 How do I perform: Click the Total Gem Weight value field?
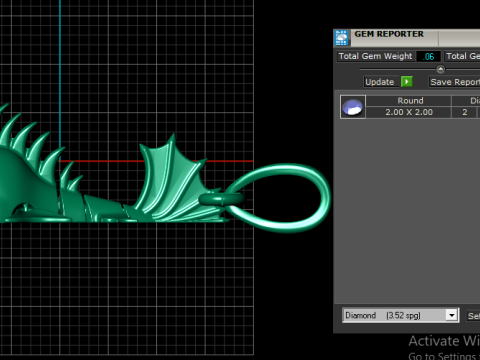[x=429, y=56]
